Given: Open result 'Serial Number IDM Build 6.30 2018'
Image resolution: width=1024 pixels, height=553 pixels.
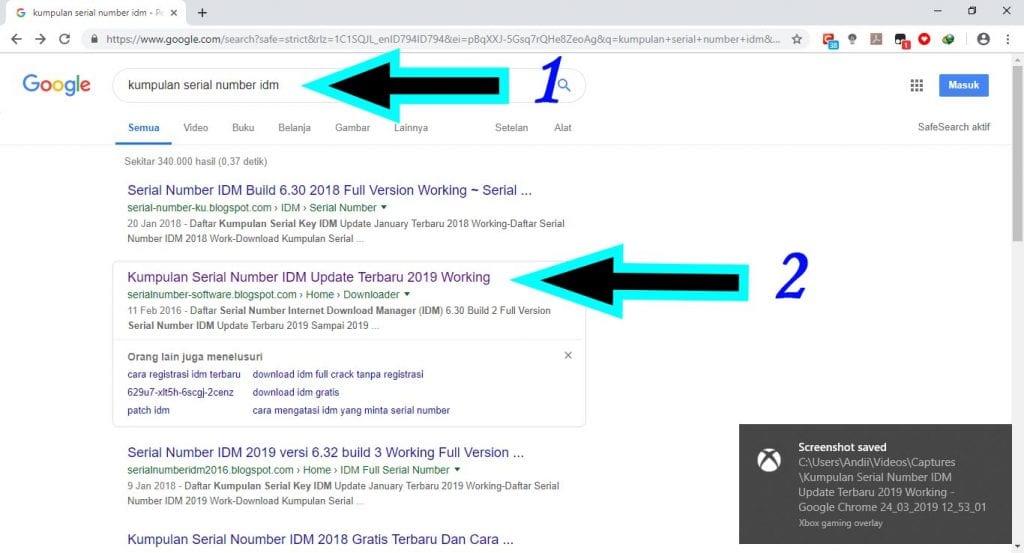Looking at the screenshot, I should 329,190.
